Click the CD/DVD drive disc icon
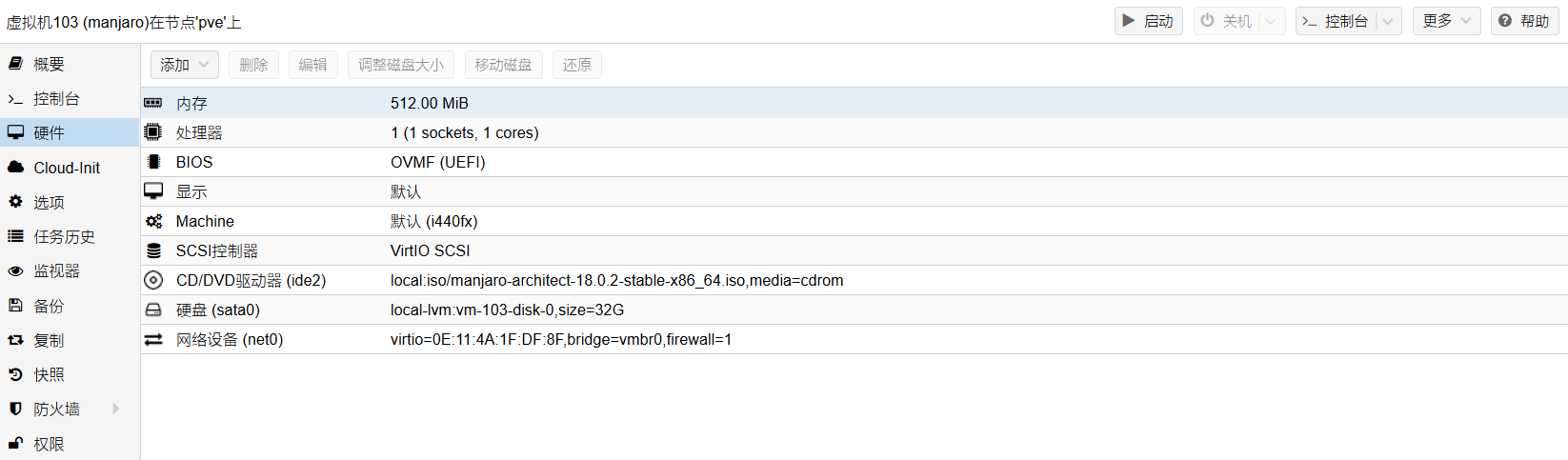Screen dimensions: 1568x460 pyautogui.click(x=153, y=280)
